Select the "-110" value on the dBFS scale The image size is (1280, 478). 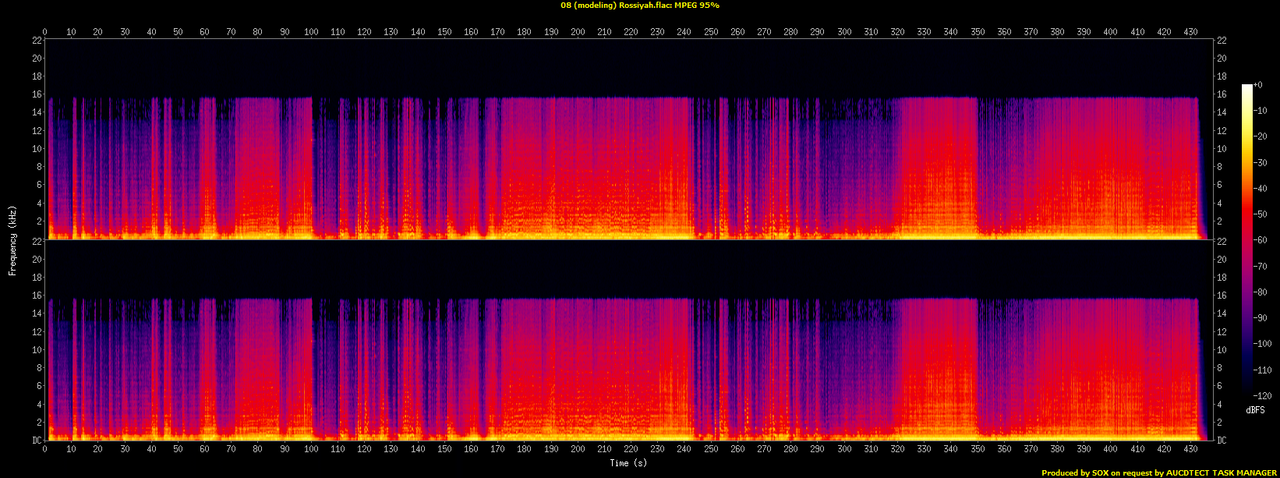1264,369
